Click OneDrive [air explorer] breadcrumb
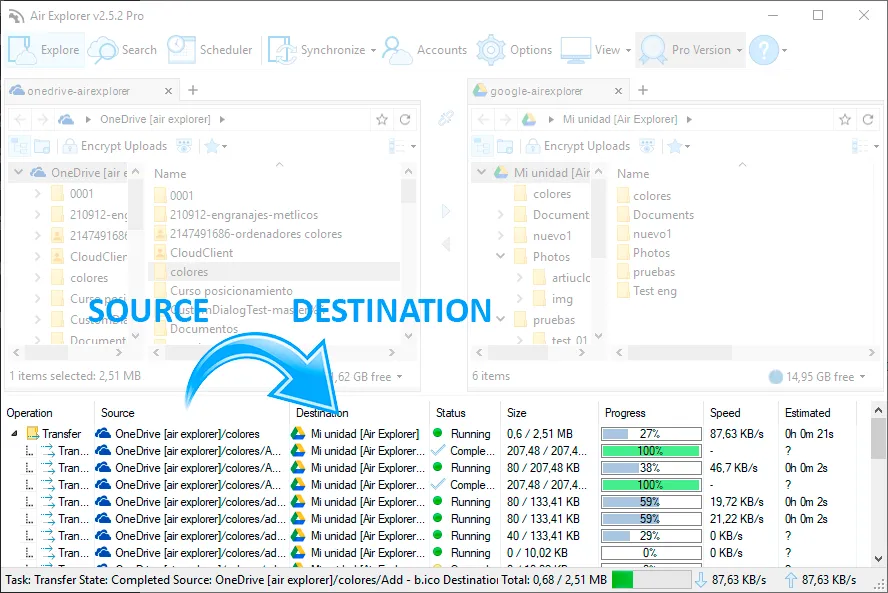The width and height of the screenshot is (888, 593). 155,120
